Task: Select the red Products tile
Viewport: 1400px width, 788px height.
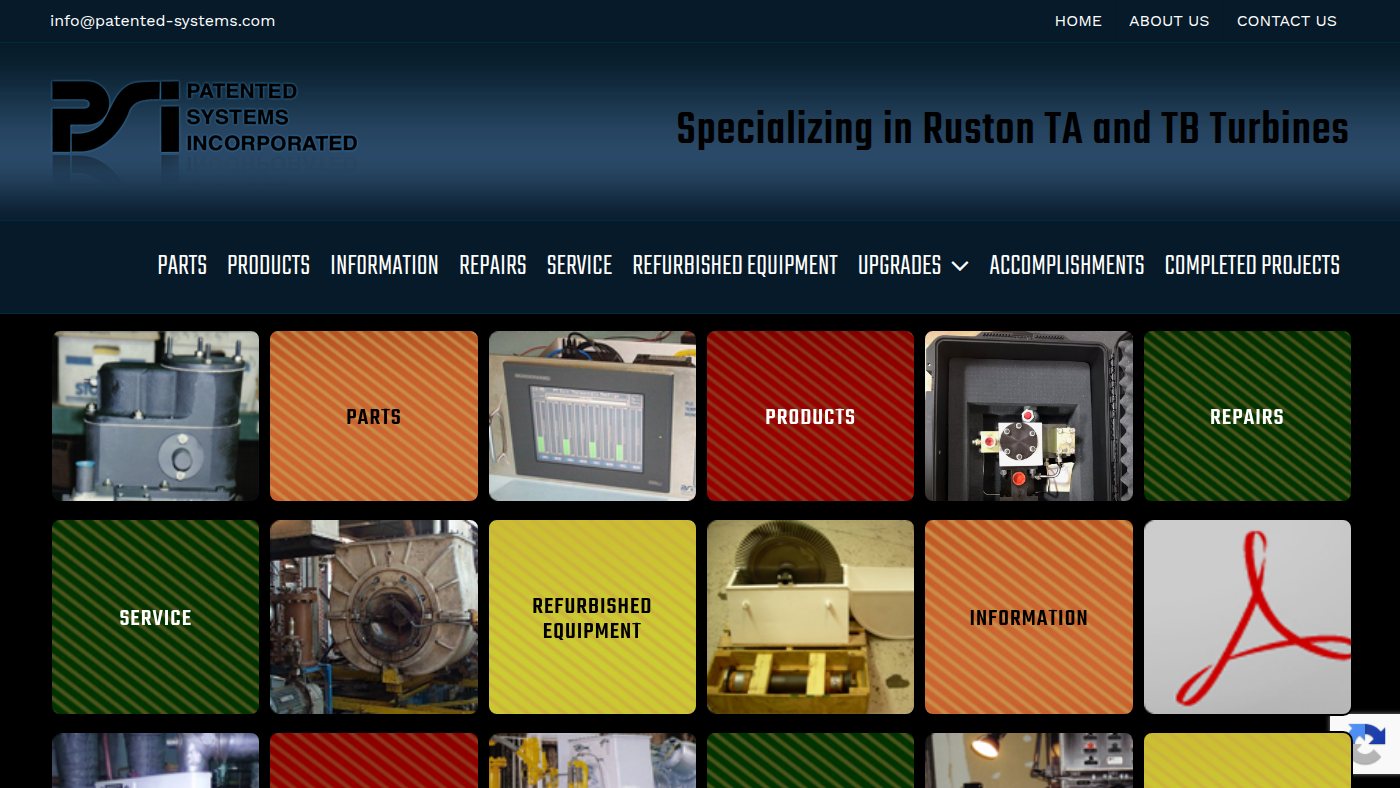Action: pos(810,416)
